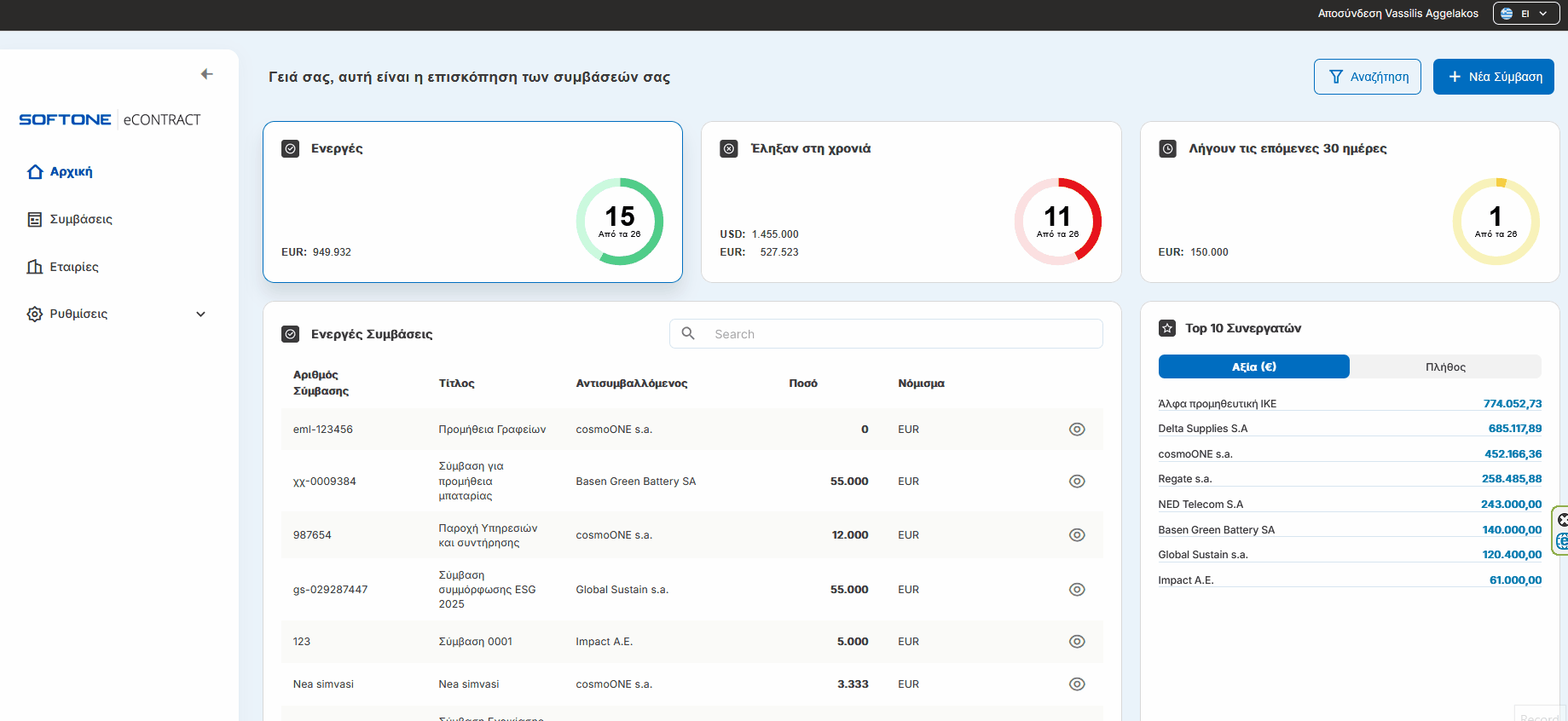Click the Ρυθμίσεις gear icon
Viewport: 1568px width, 721px height.
tap(35, 314)
